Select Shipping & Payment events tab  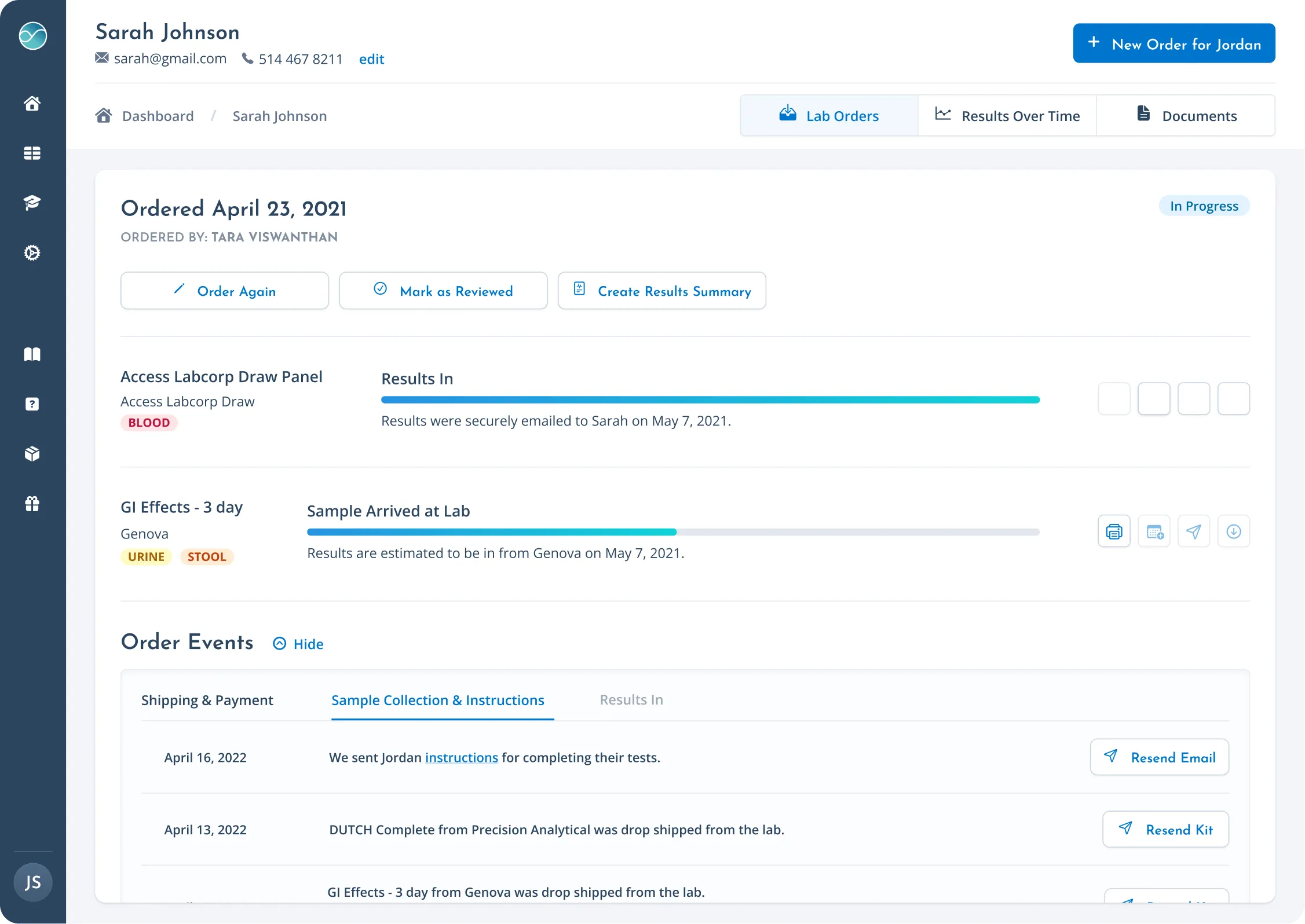(207, 700)
